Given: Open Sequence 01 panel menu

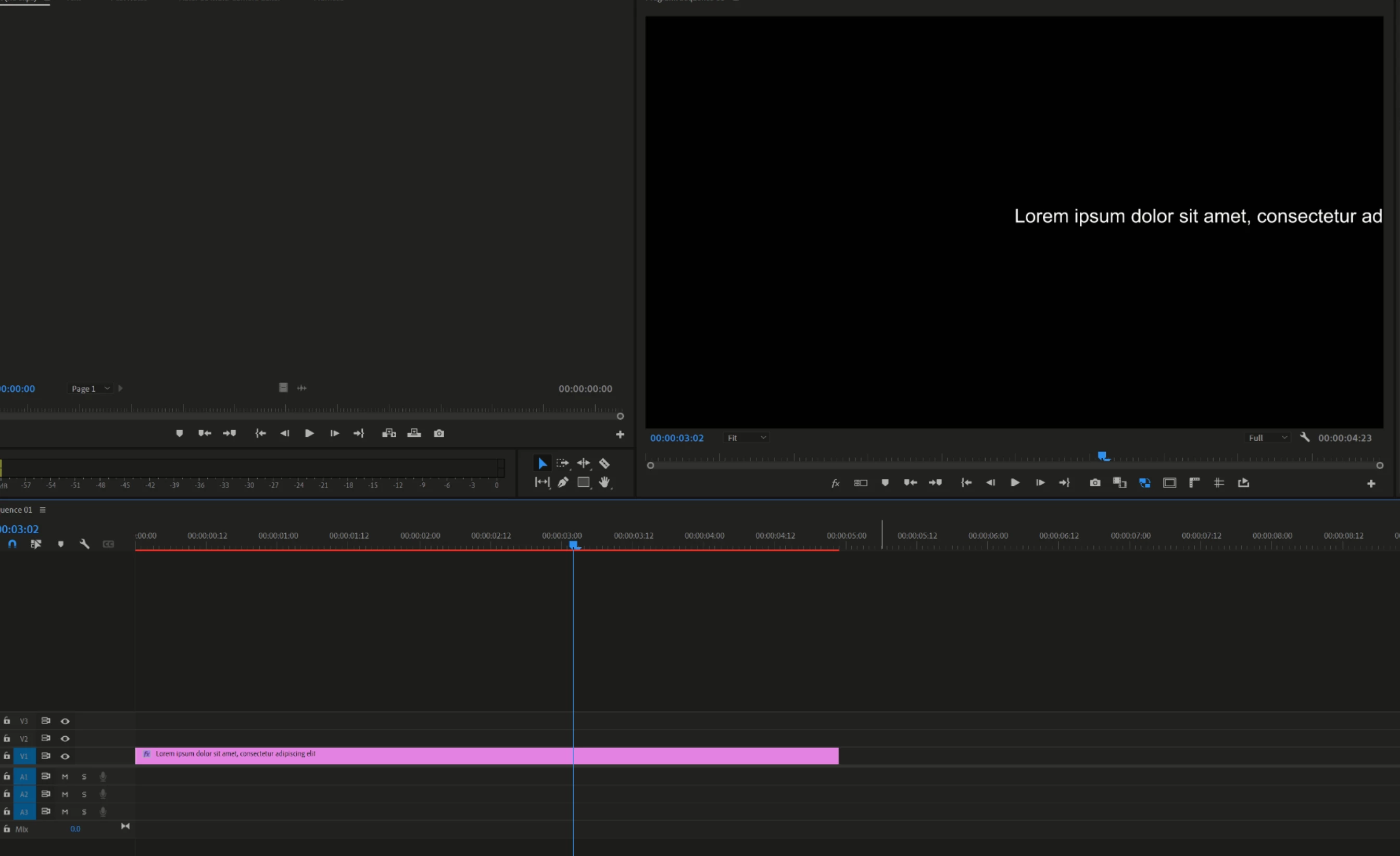Looking at the screenshot, I should pos(43,510).
